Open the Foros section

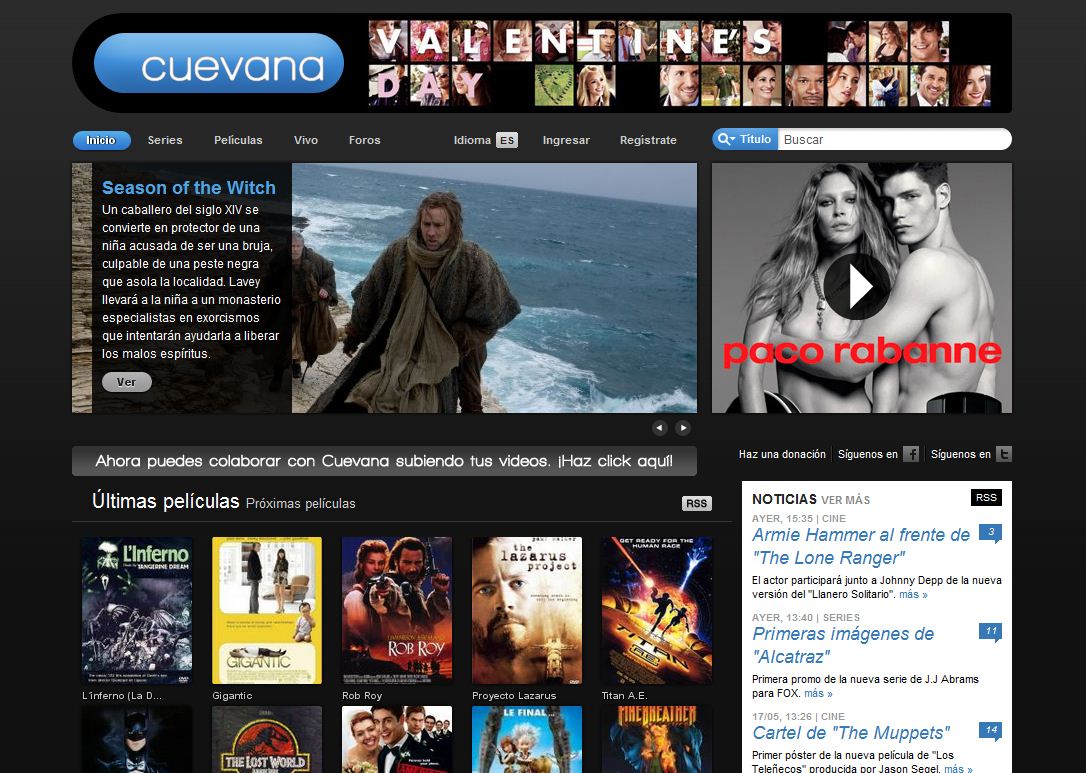point(365,140)
